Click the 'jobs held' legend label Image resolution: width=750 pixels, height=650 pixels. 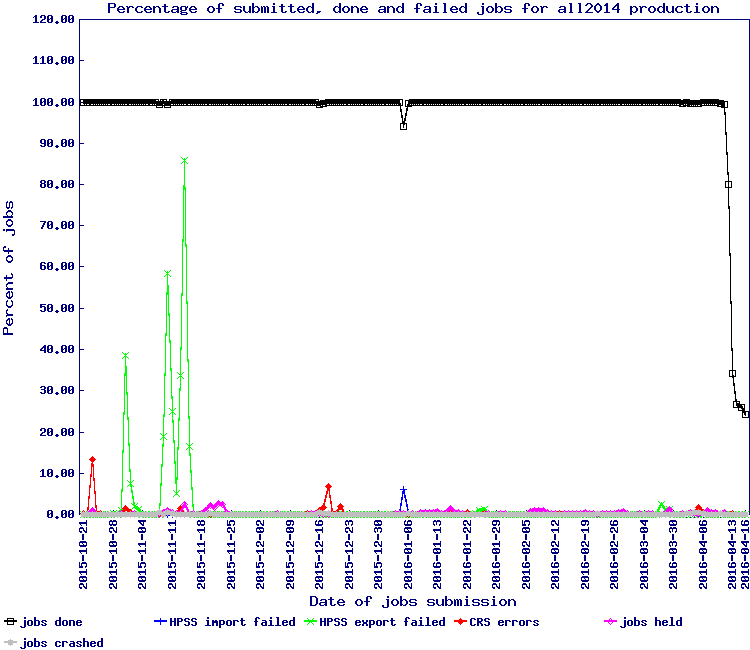651,622
